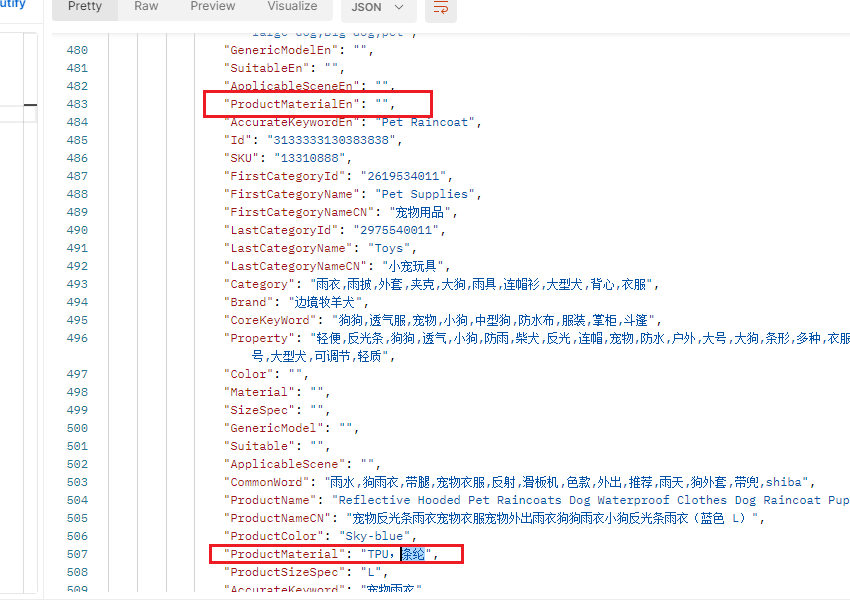
Task: Click line number 503 in the gutter
Action: [x=77, y=482]
